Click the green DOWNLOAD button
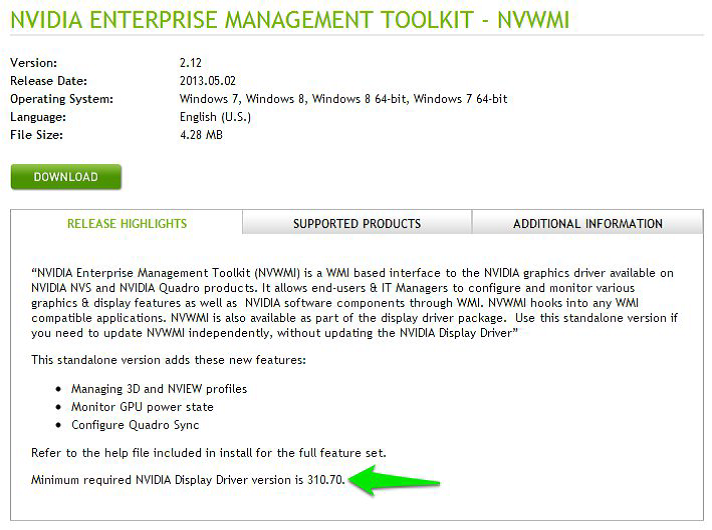This screenshot has height=530, width=712. [66, 177]
